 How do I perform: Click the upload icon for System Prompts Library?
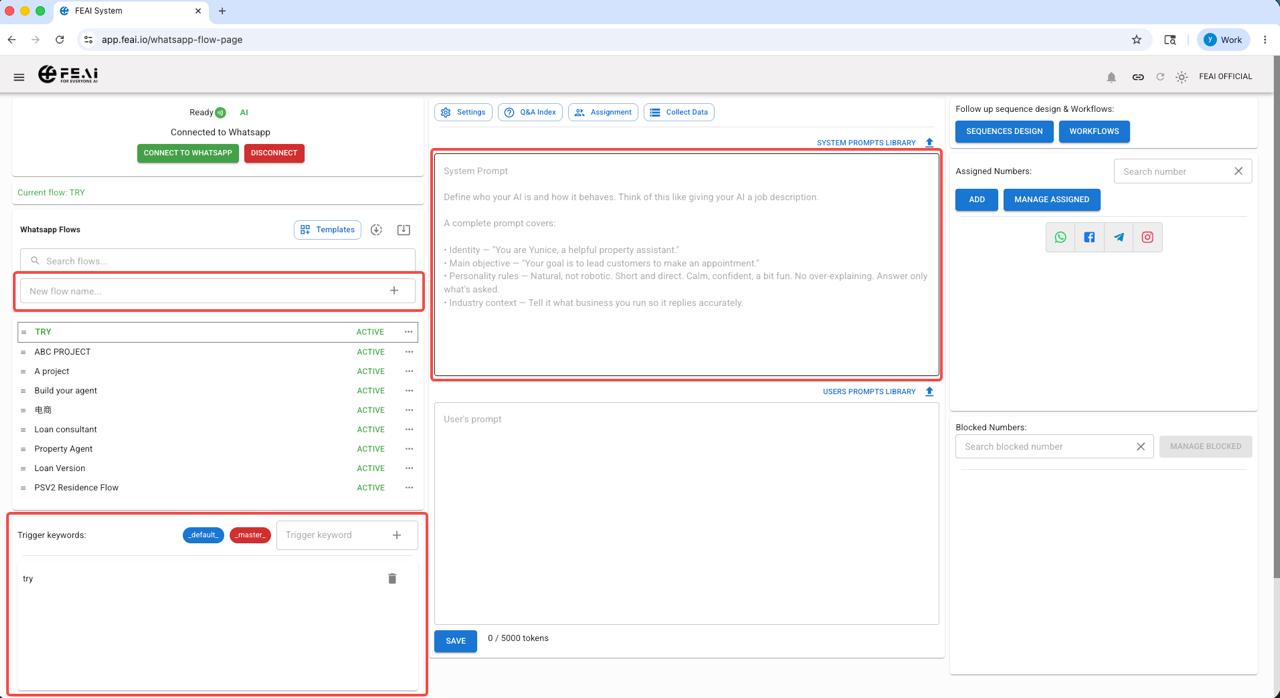point(929,143)
